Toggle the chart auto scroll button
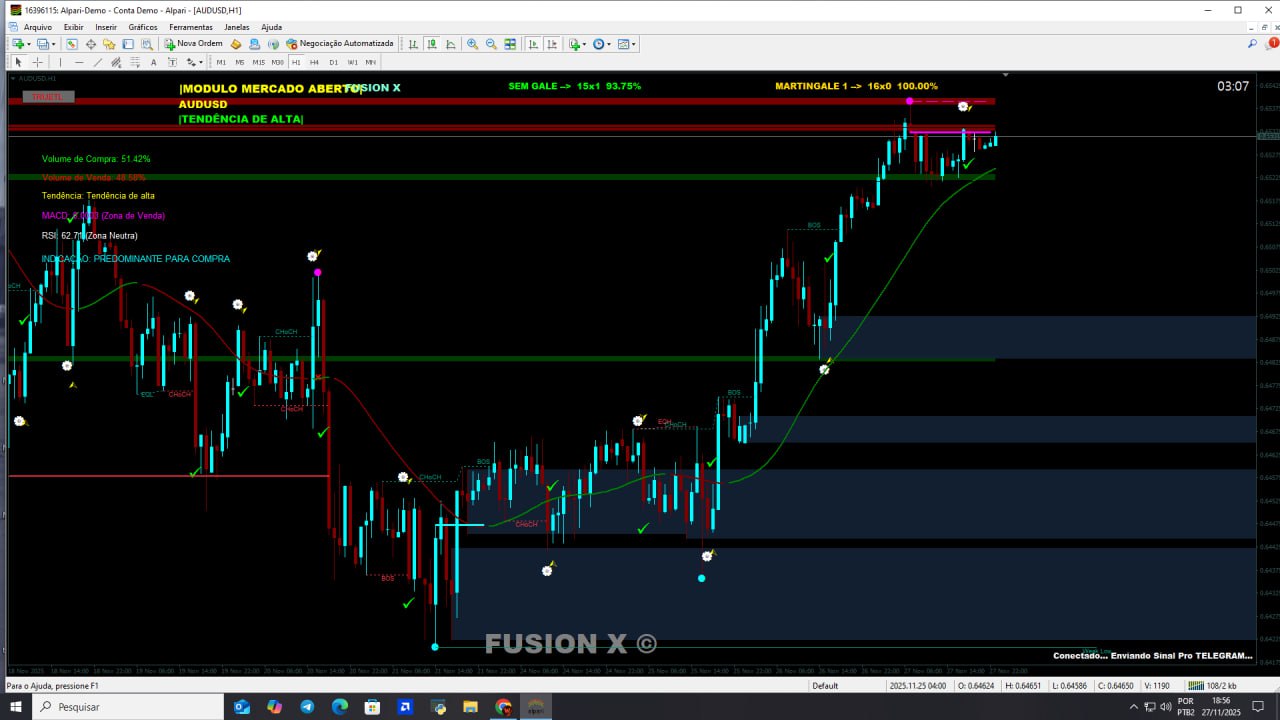The image size is (1280, 720). click(x=532, y=44)
